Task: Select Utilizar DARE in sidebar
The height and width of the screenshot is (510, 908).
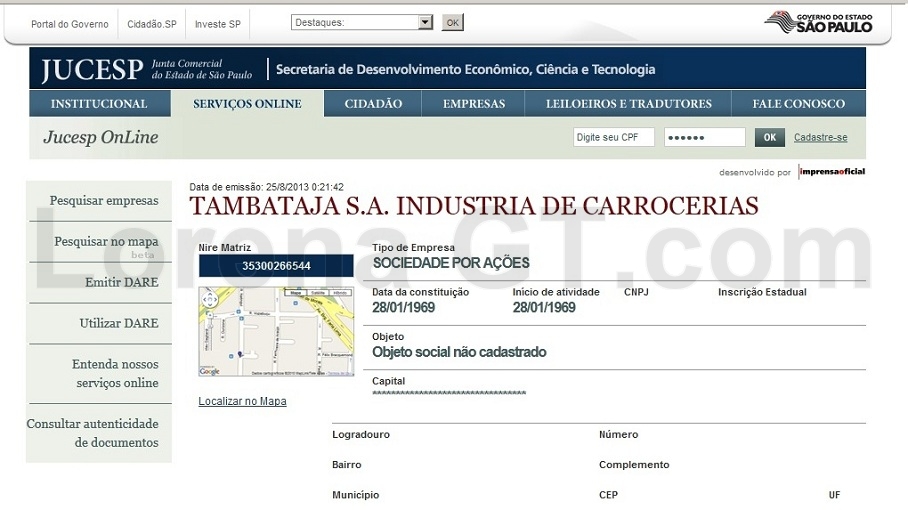Action: [x=119, y=323]
